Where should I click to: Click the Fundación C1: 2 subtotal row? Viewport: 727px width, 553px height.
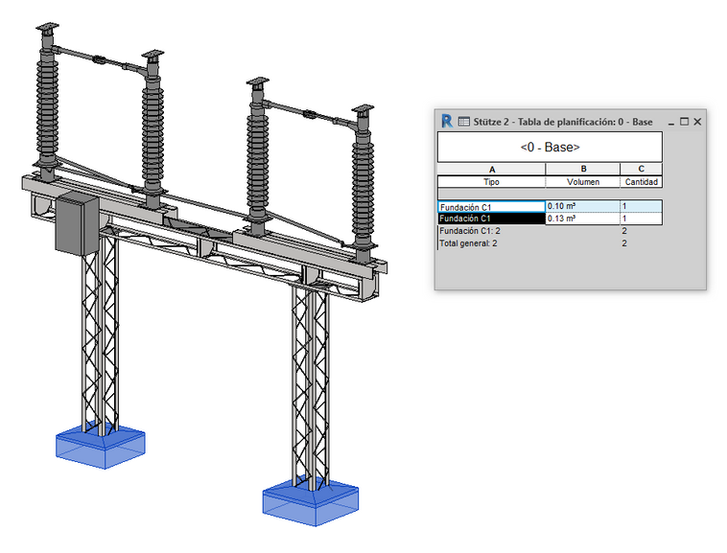click(x=550, y=231)
